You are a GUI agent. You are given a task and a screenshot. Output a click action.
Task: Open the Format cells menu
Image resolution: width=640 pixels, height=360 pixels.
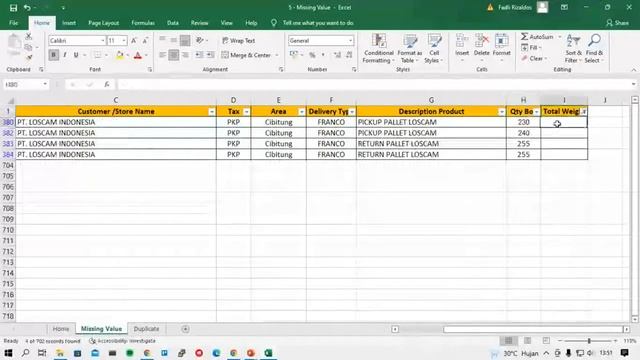(502, 48)
